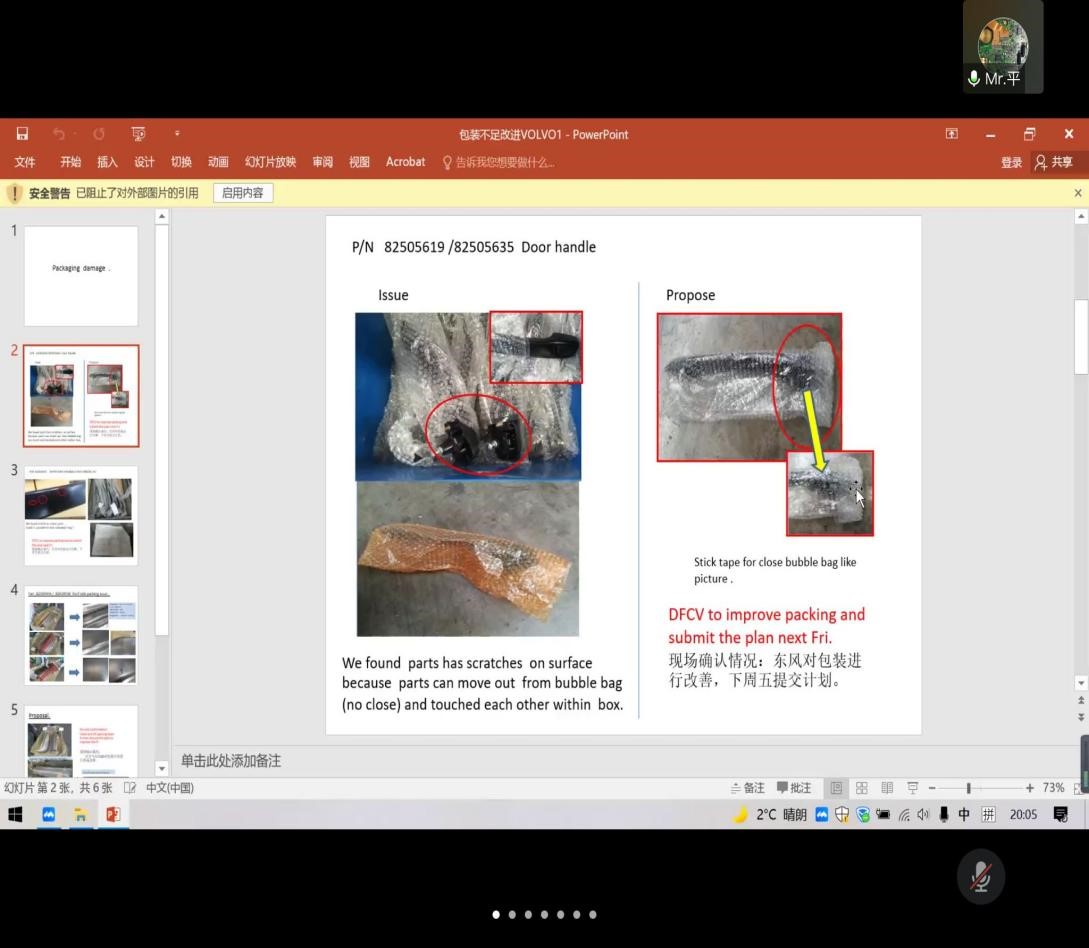This screenshot has width=1089, height=948.
Task: Switch to the 开始 (Home) ribbon tab
Action: [70, 162]
